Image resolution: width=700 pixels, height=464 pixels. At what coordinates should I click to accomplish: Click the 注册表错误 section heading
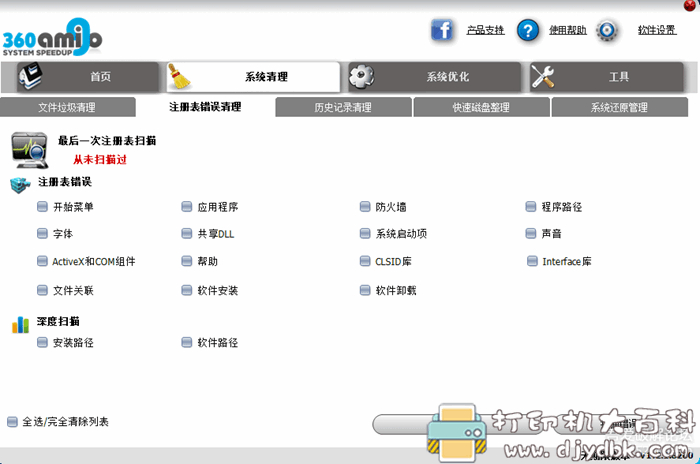tap(65, 182)
